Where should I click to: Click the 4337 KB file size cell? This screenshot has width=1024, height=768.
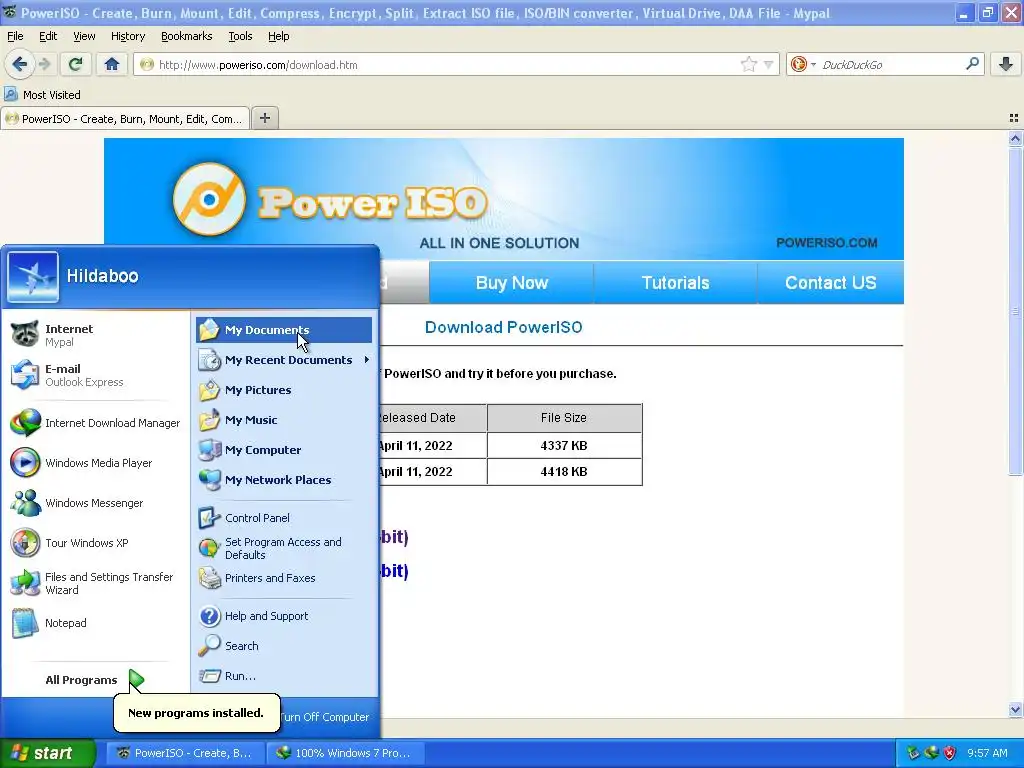(x=564, y=445)
